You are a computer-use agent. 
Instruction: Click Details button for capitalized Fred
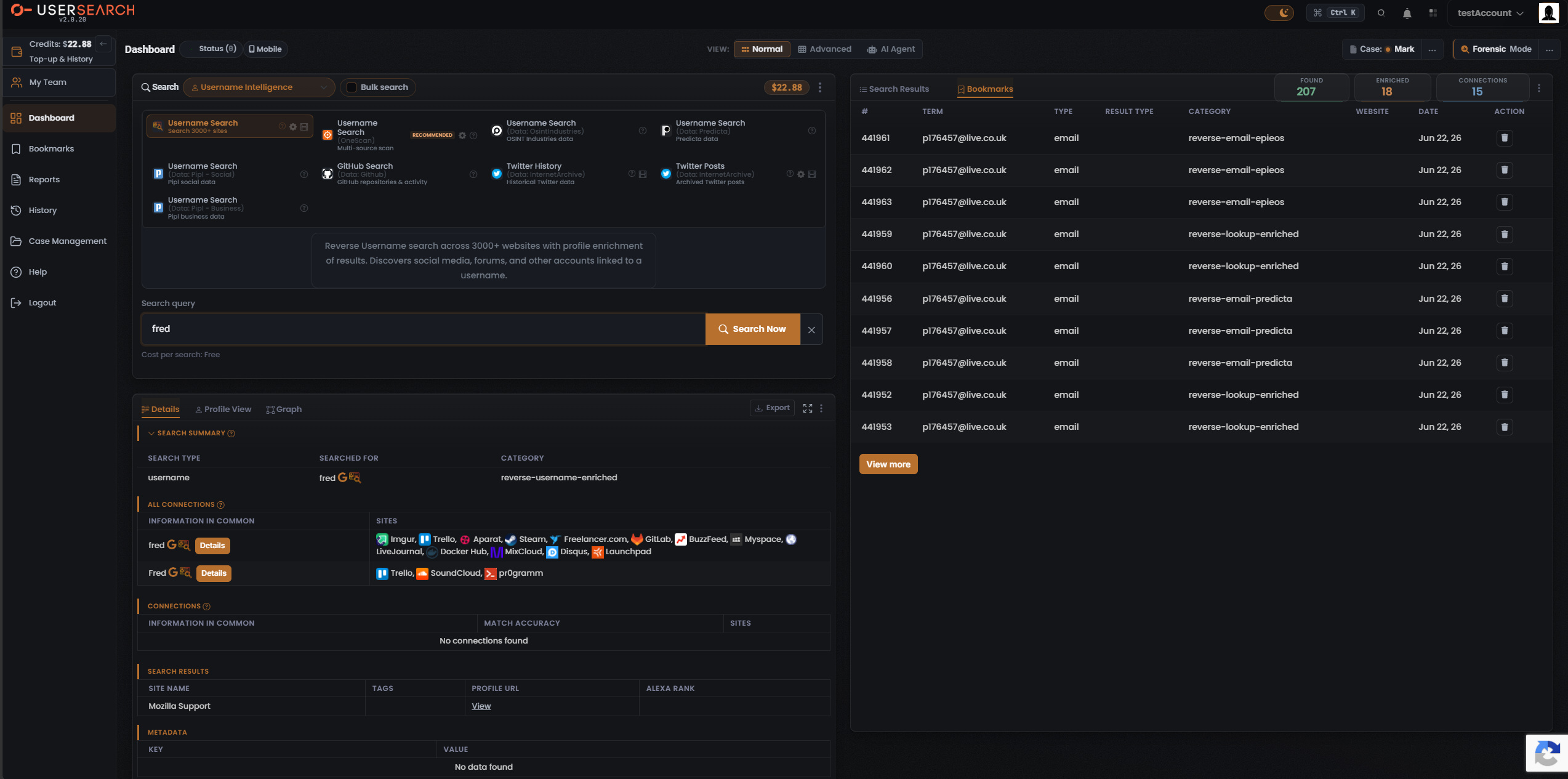point(214,573)
